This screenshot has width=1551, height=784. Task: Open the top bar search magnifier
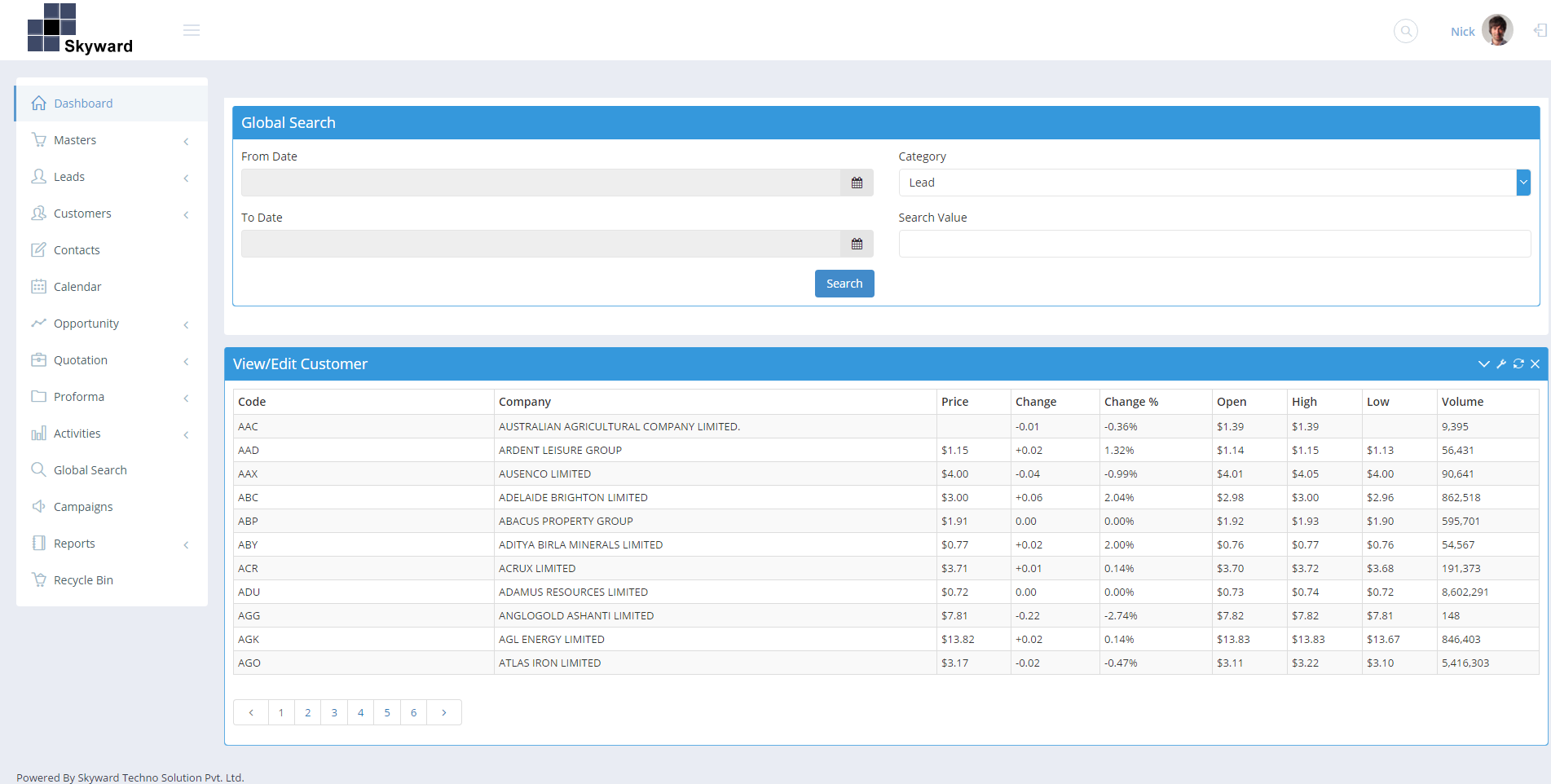click(x=1405, y=30)
